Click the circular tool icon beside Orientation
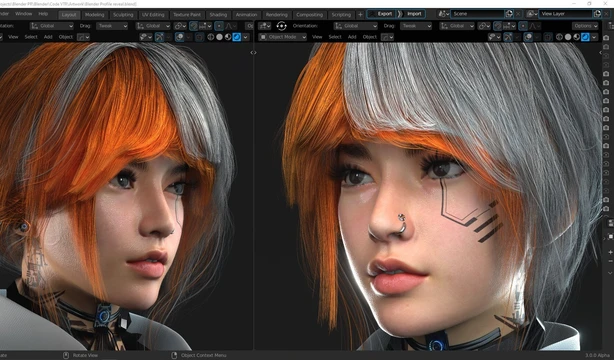Image resolution: width=614 pixels, height=360 pixels. click(x=281, y=26)
